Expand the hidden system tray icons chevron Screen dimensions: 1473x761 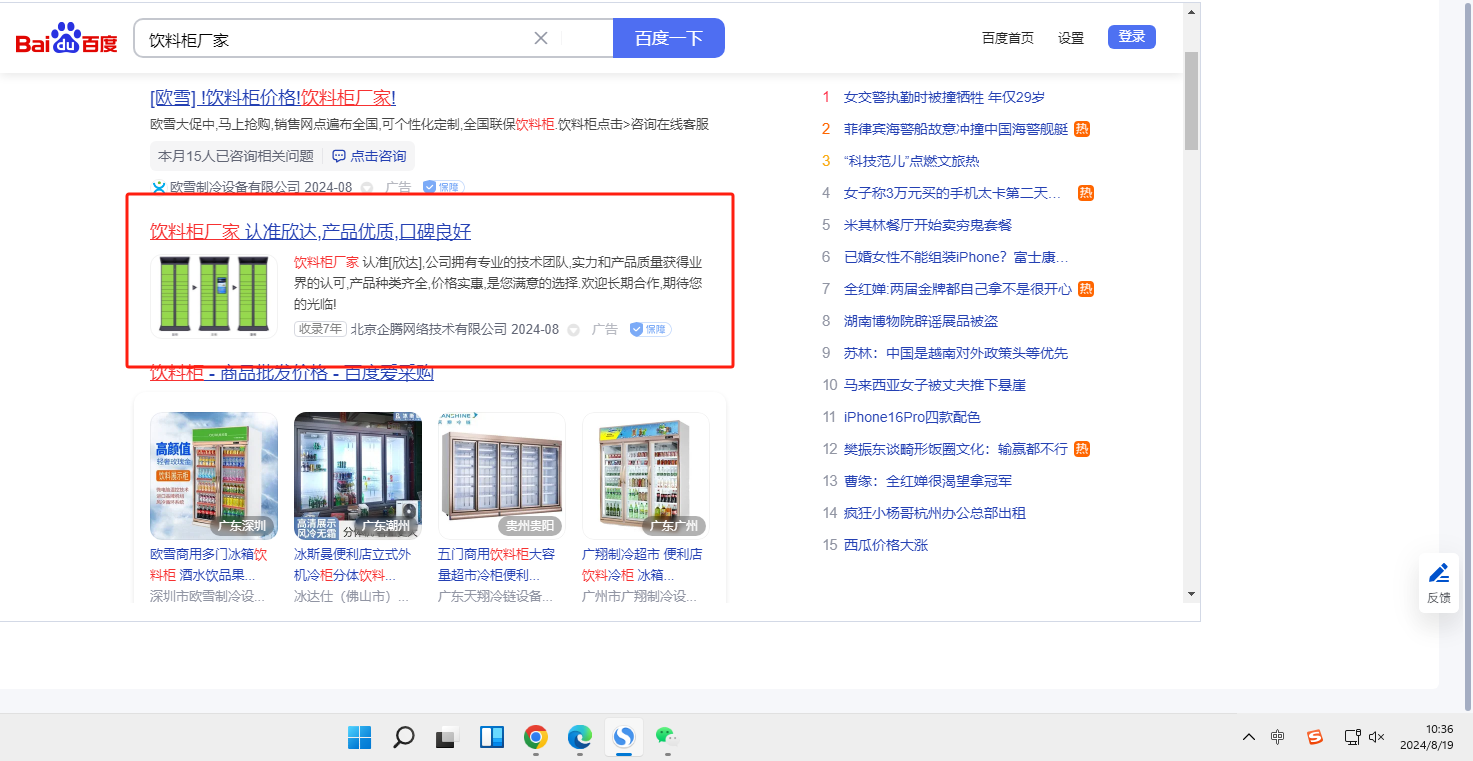click(1248, 737)
